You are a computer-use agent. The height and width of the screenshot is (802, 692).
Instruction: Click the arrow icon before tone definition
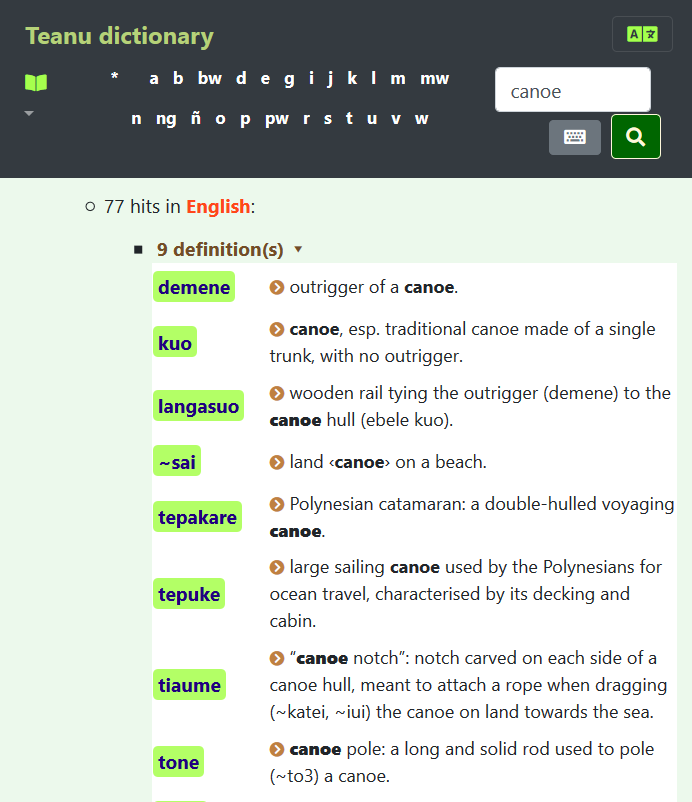(277, 750)
